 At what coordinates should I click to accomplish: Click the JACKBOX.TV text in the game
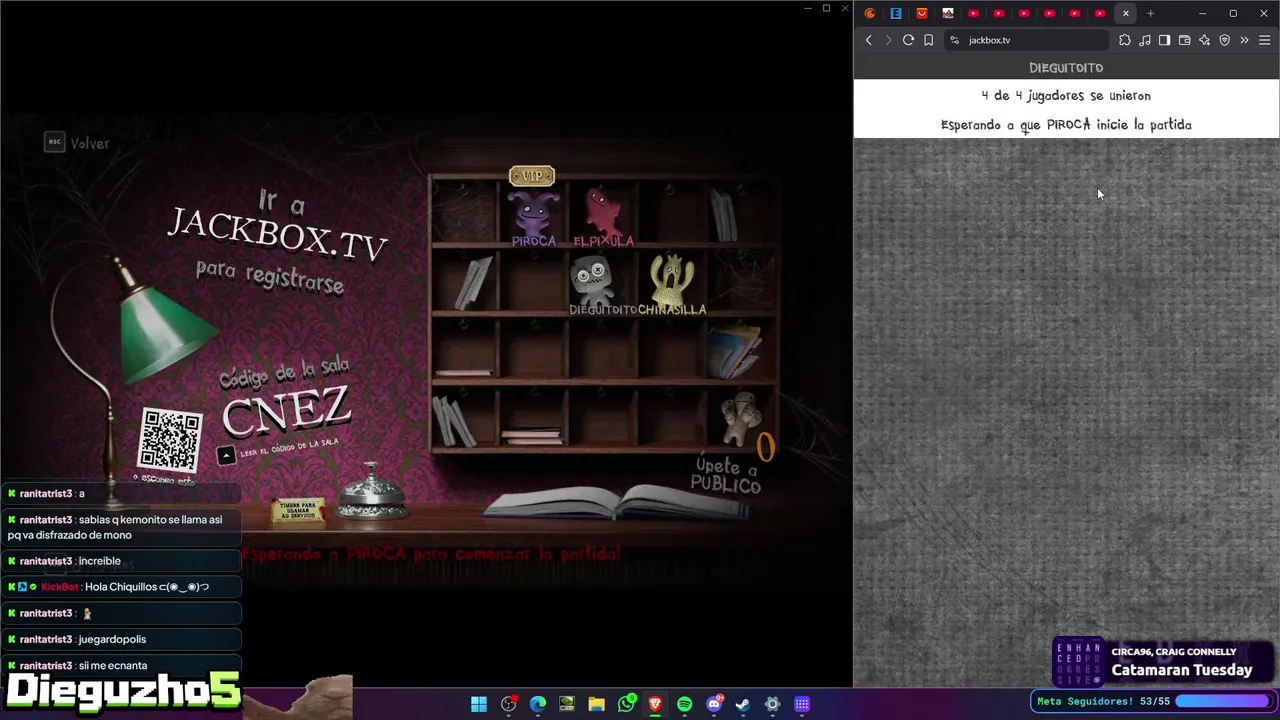pyautogui.click(x=276, y=236)
